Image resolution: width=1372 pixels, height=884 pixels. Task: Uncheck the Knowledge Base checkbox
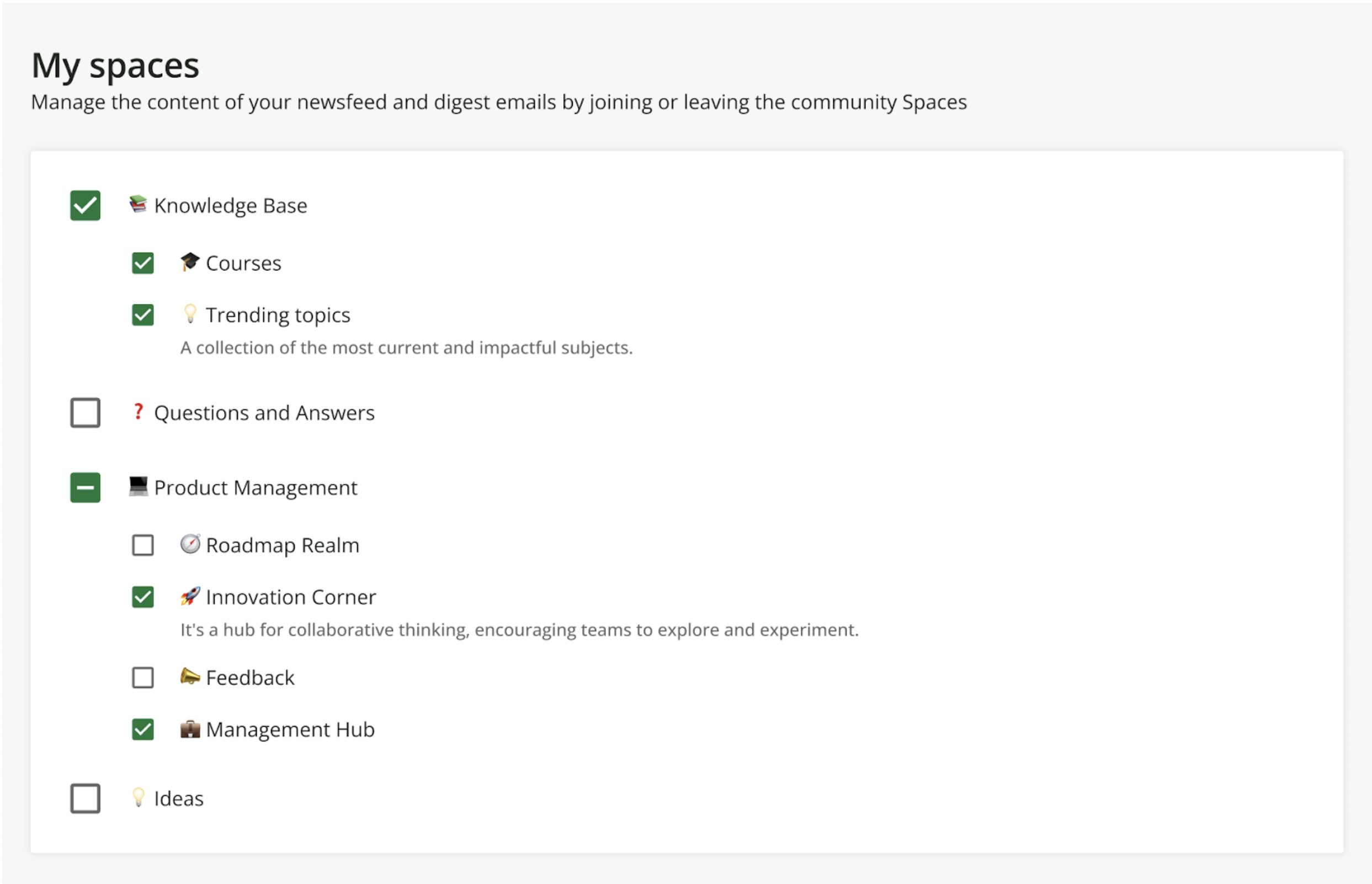[85, 205]
